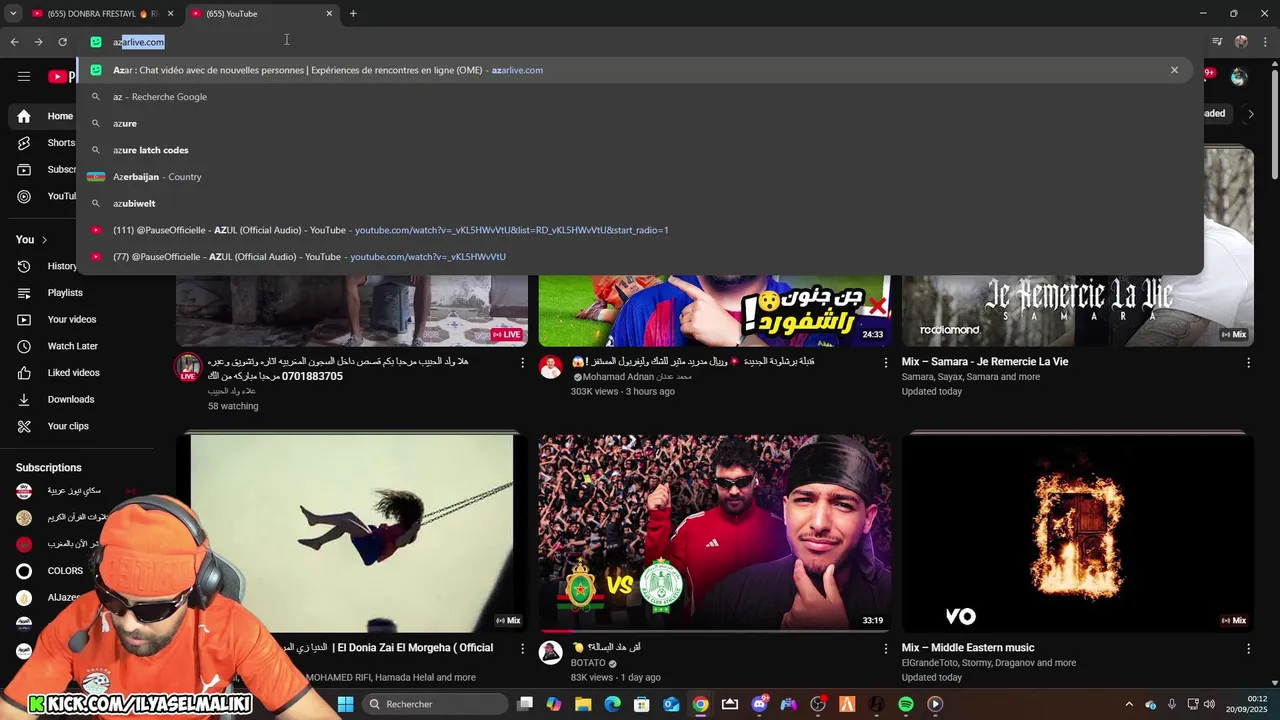Open Chrome three-dot menu
The height and width of the screenshot is (720, 1280).
(x=1266, y=42)
